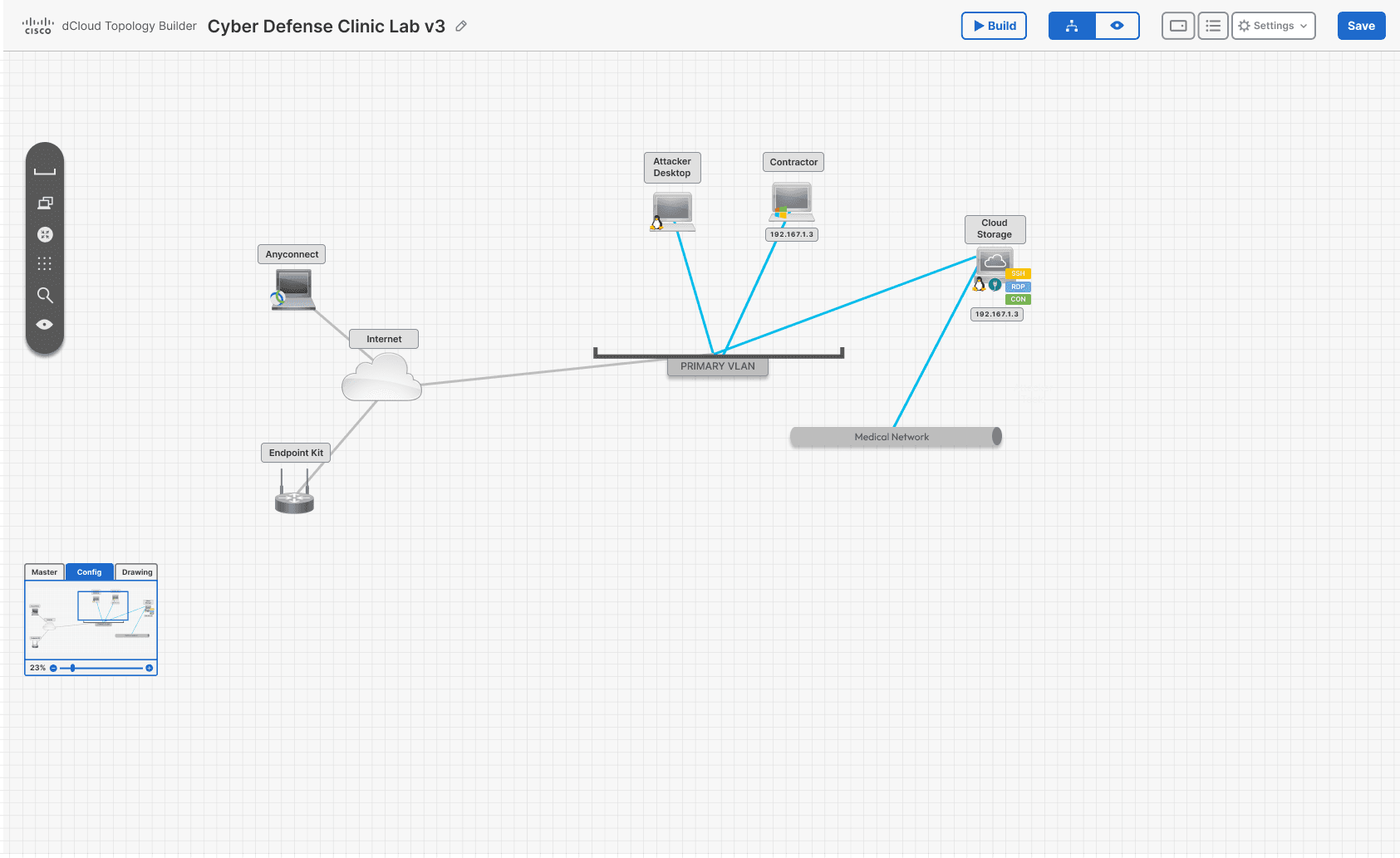
Task: Click the Internet label
Action: tap(384, 339)
